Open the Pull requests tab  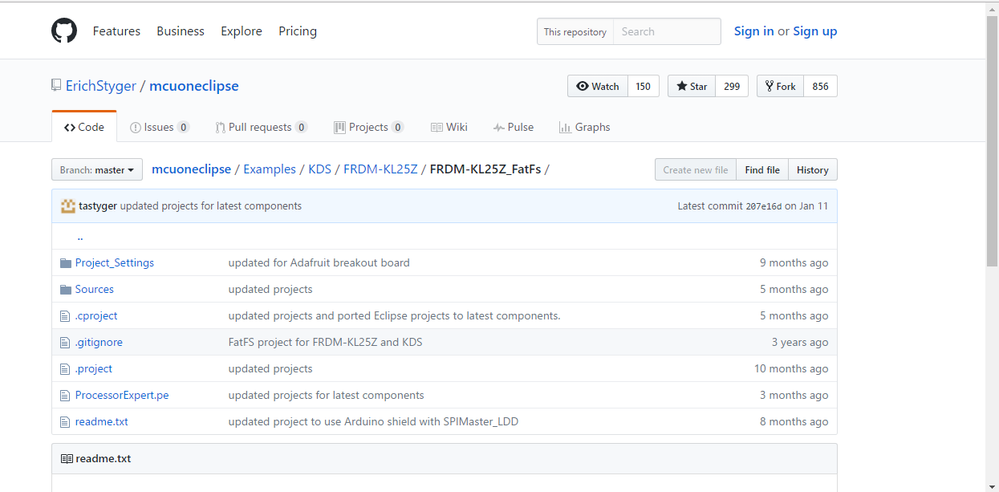pyautogui.click(x=261, y=128)
